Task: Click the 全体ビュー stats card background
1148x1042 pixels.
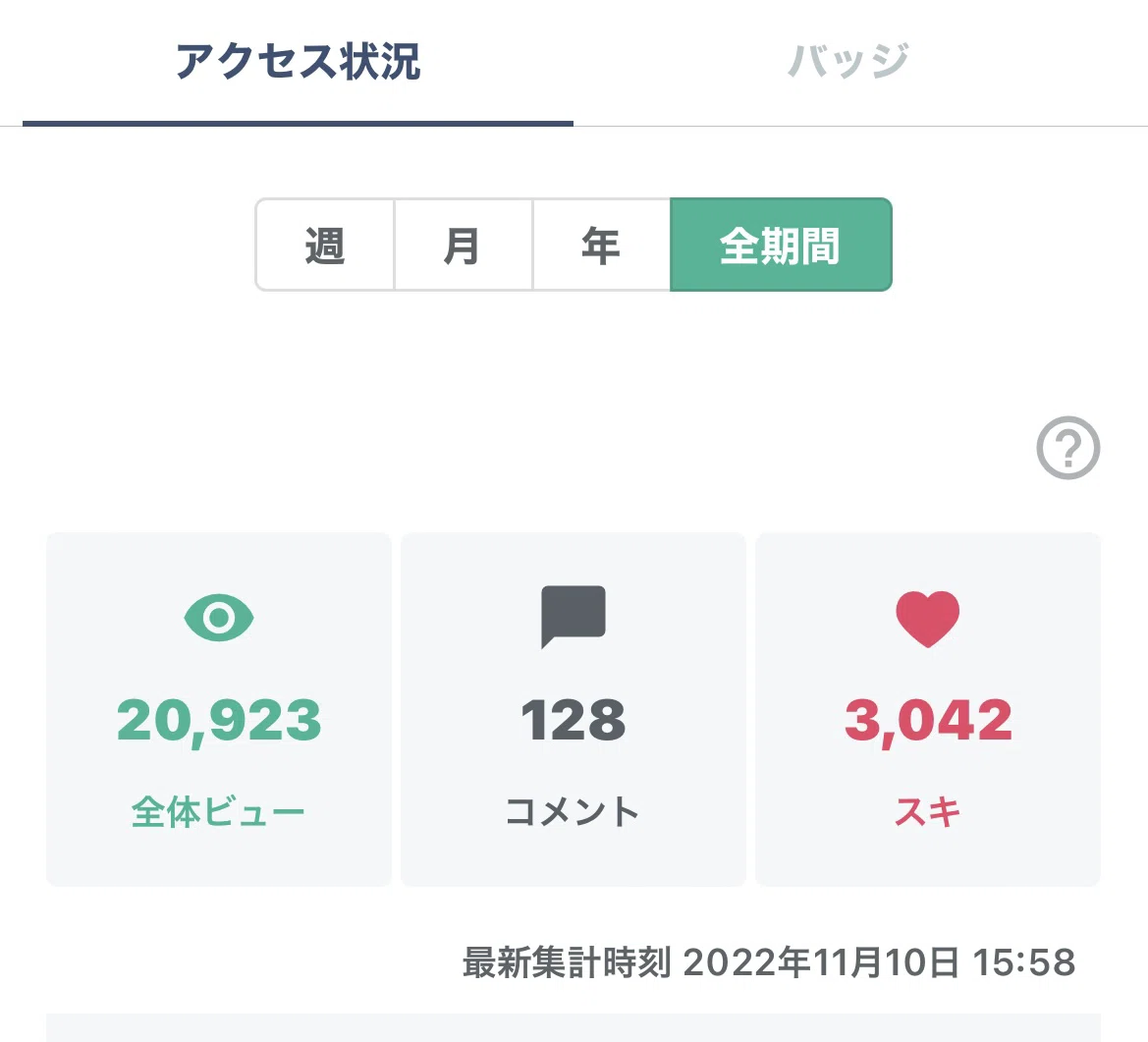Action: [x=219, y=709]
